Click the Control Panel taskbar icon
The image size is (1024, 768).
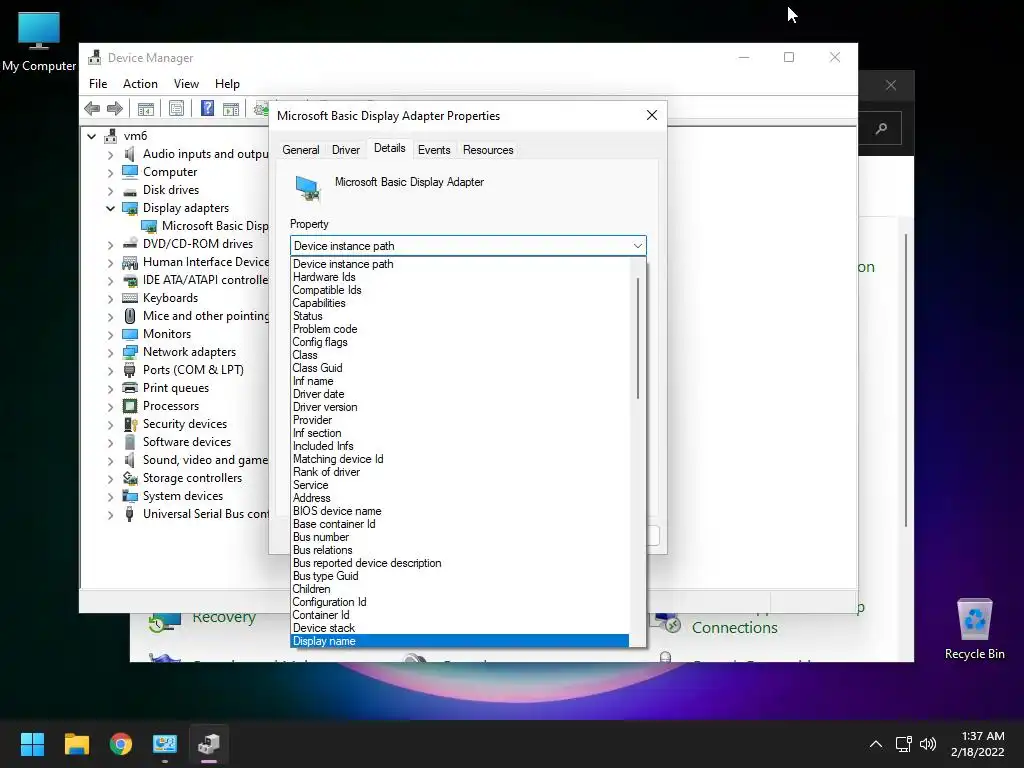(x=165, y=744)
